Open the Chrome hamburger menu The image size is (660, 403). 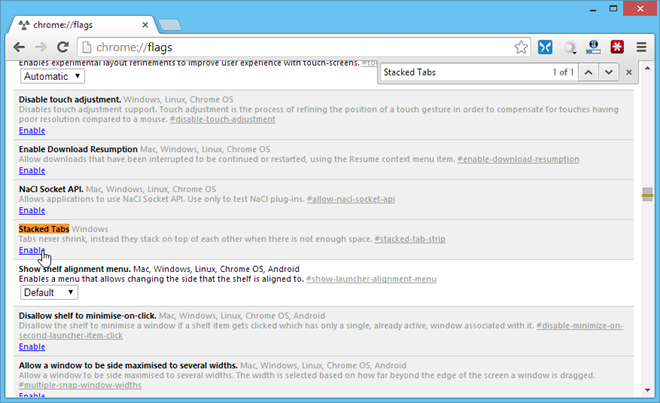click(x=642, y=47)
